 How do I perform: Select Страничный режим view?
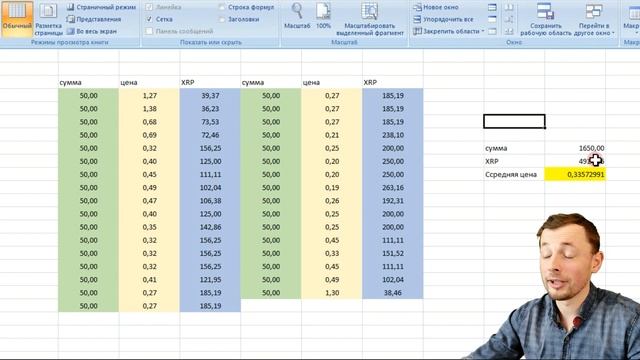101,7
